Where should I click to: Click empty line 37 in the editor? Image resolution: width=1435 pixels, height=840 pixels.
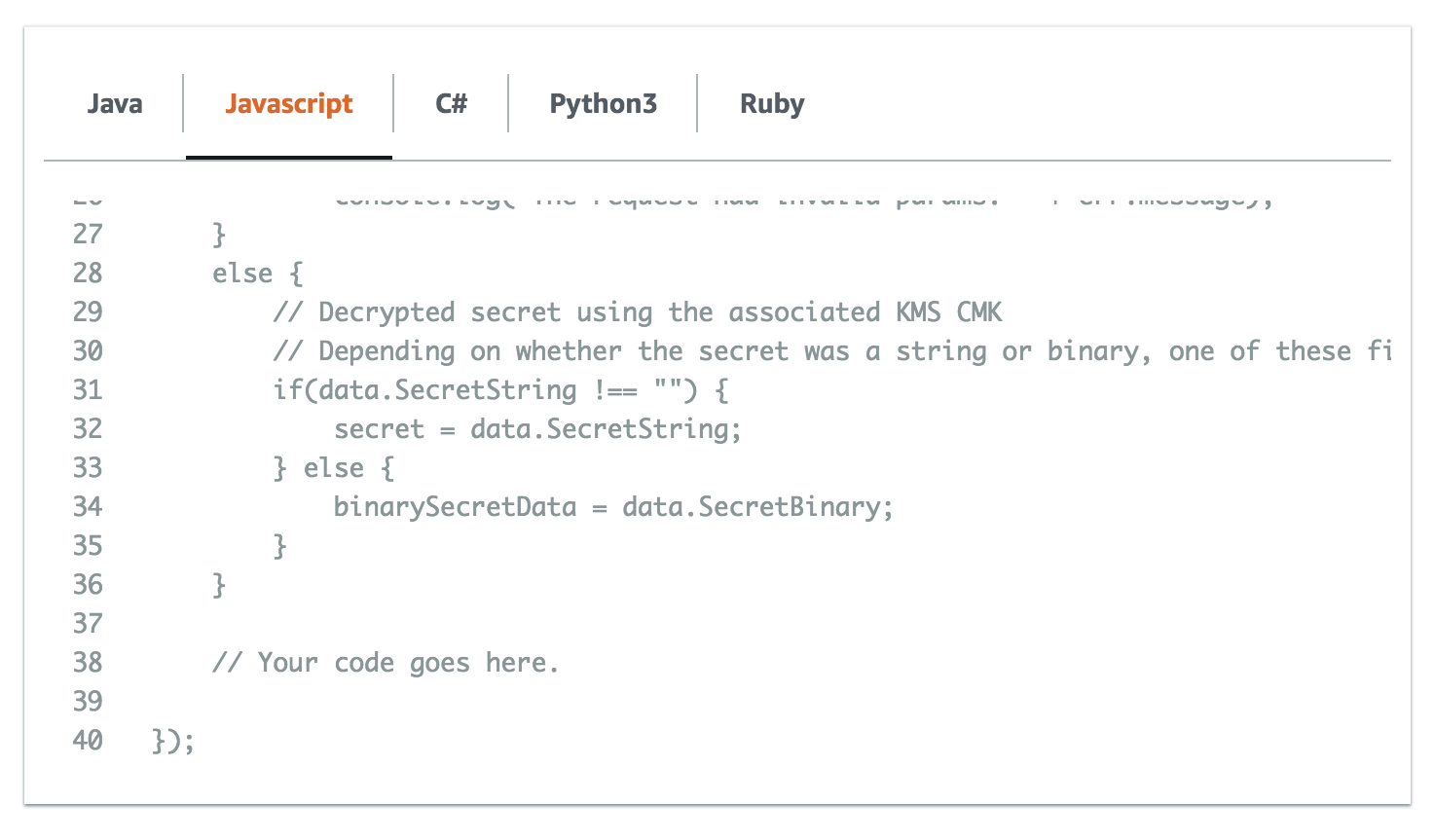tap(717, 623)
